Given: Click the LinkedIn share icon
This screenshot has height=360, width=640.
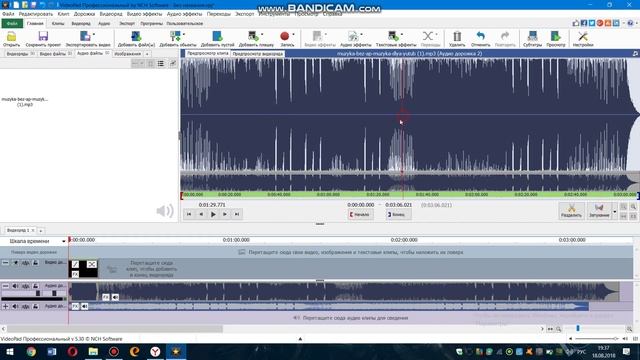Looking at the screenshot, I should [x=616, y=23].
